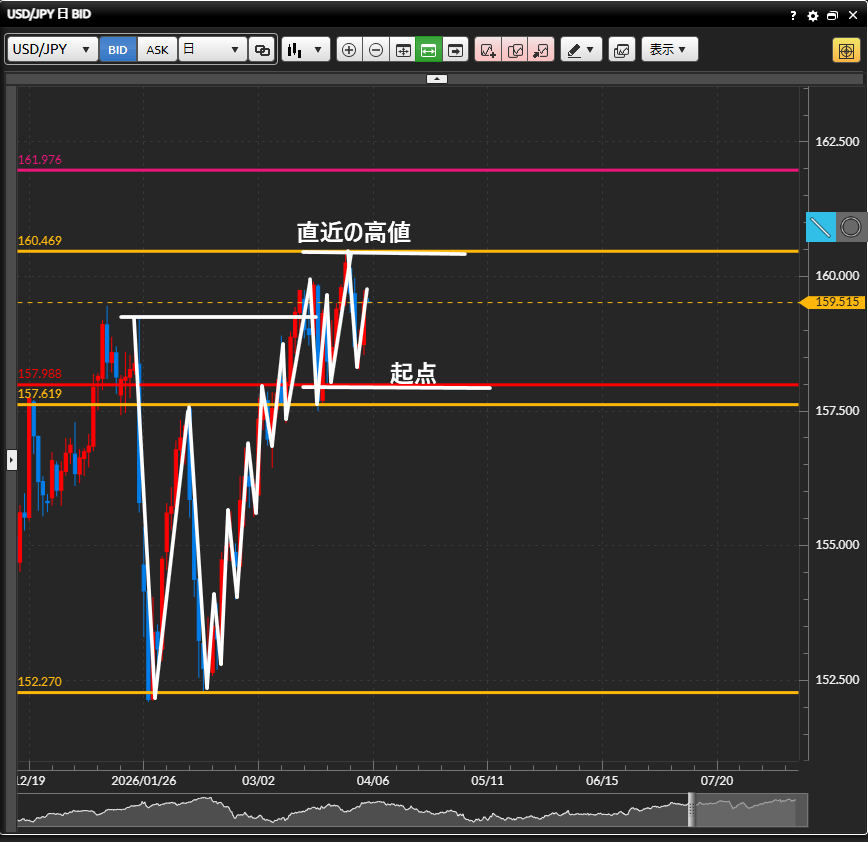Expand the left side panel arrow
This screenshot has height=842, width=868.
click(12, 460)
